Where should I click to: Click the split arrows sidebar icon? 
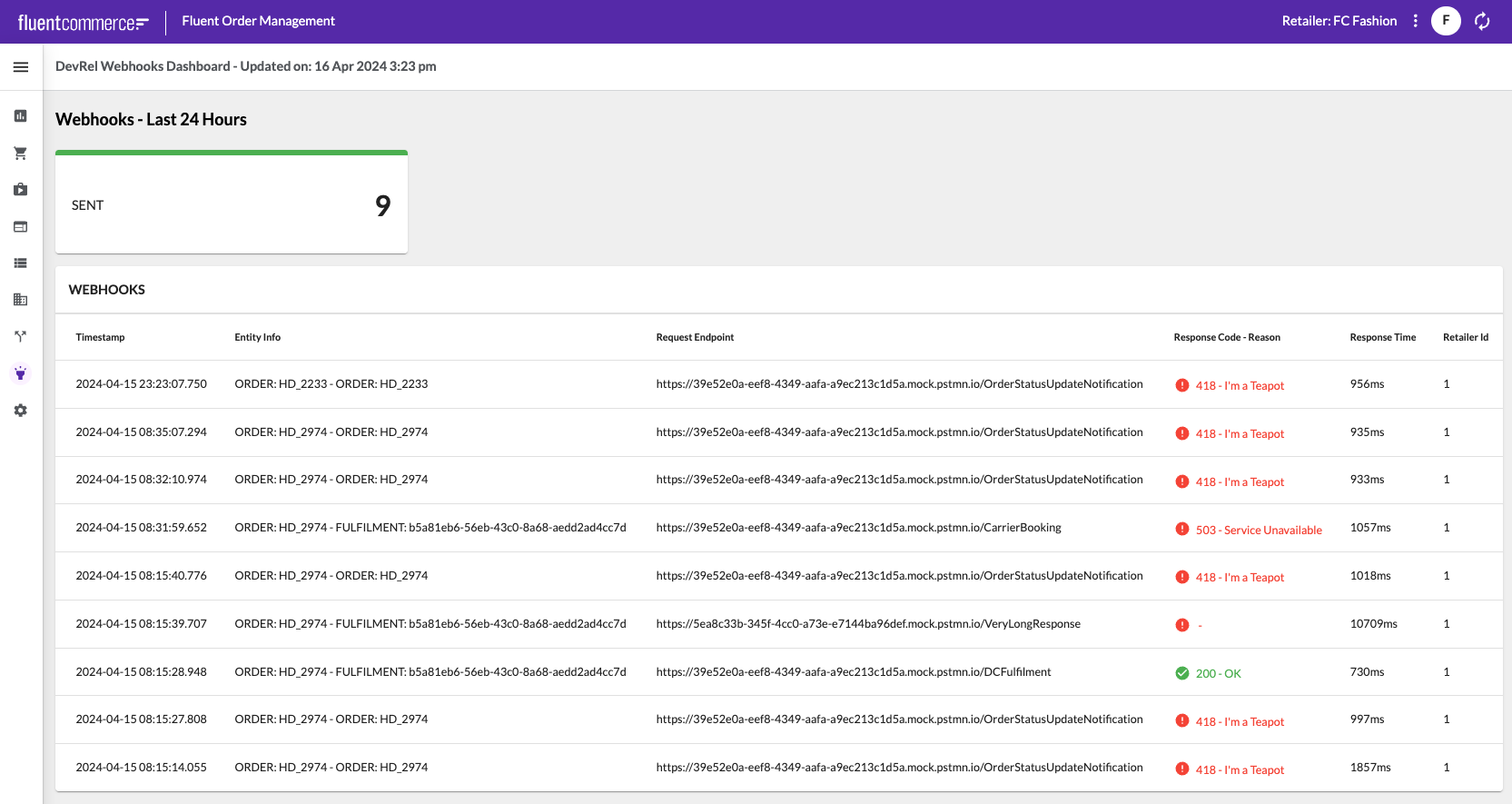coord(21,337)
